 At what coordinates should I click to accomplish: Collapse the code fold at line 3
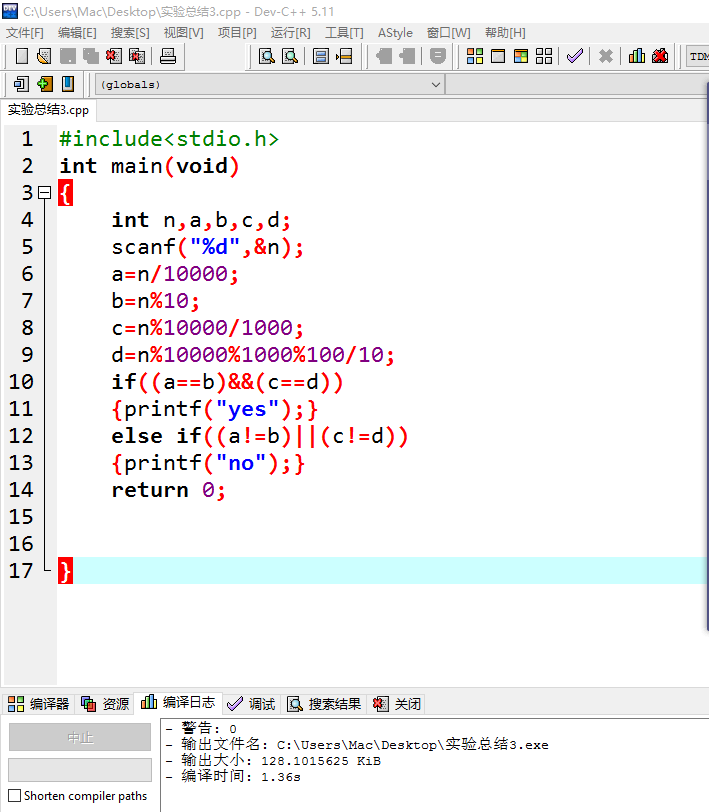click(45, 193)
